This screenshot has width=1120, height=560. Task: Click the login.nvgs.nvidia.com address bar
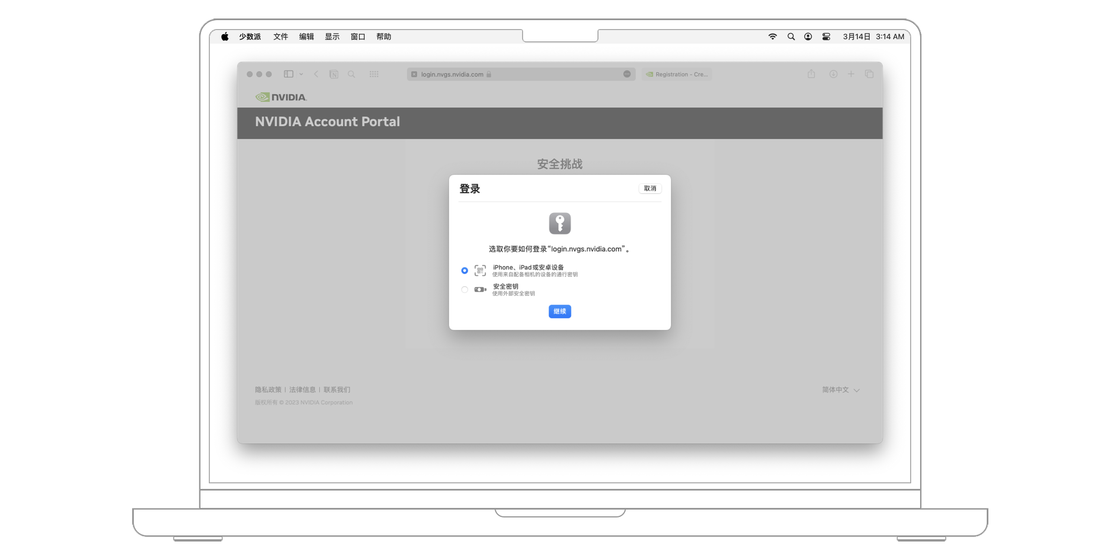[x=521, y=74]
